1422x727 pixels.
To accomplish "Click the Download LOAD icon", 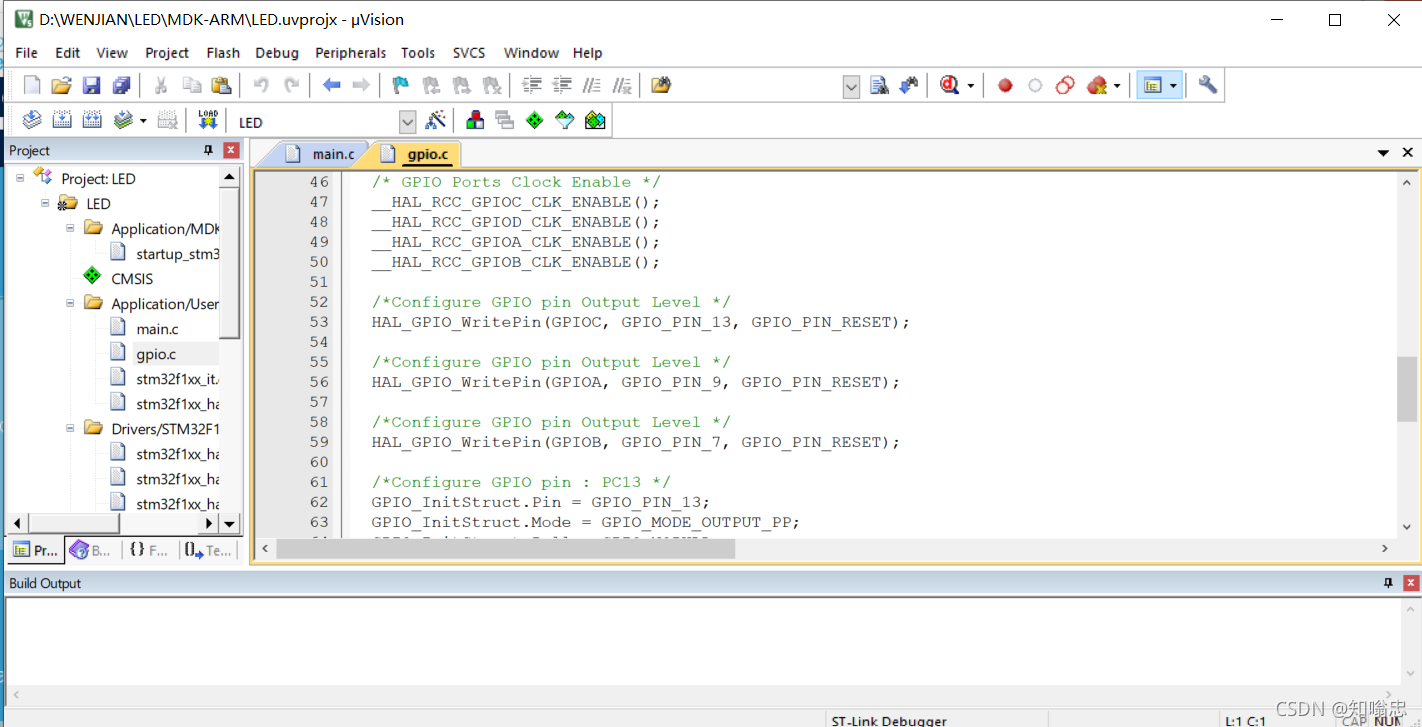I will pos(208,121).
